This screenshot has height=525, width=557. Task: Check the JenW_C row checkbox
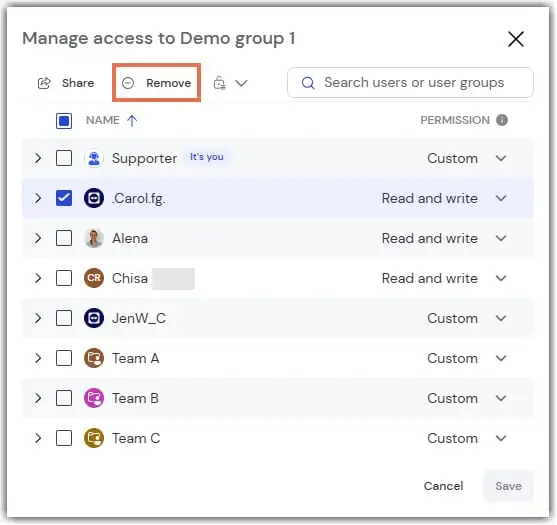(64, 318)
